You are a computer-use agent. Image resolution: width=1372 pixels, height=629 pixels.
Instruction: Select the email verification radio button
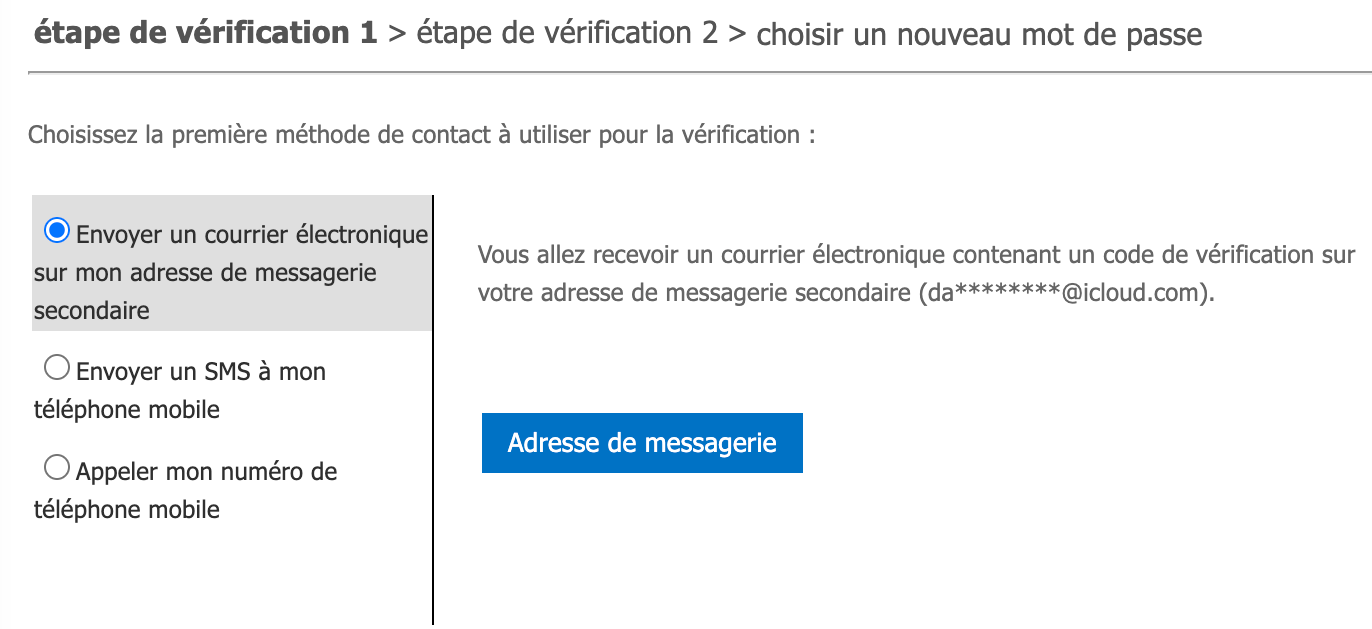coord(57,231)
